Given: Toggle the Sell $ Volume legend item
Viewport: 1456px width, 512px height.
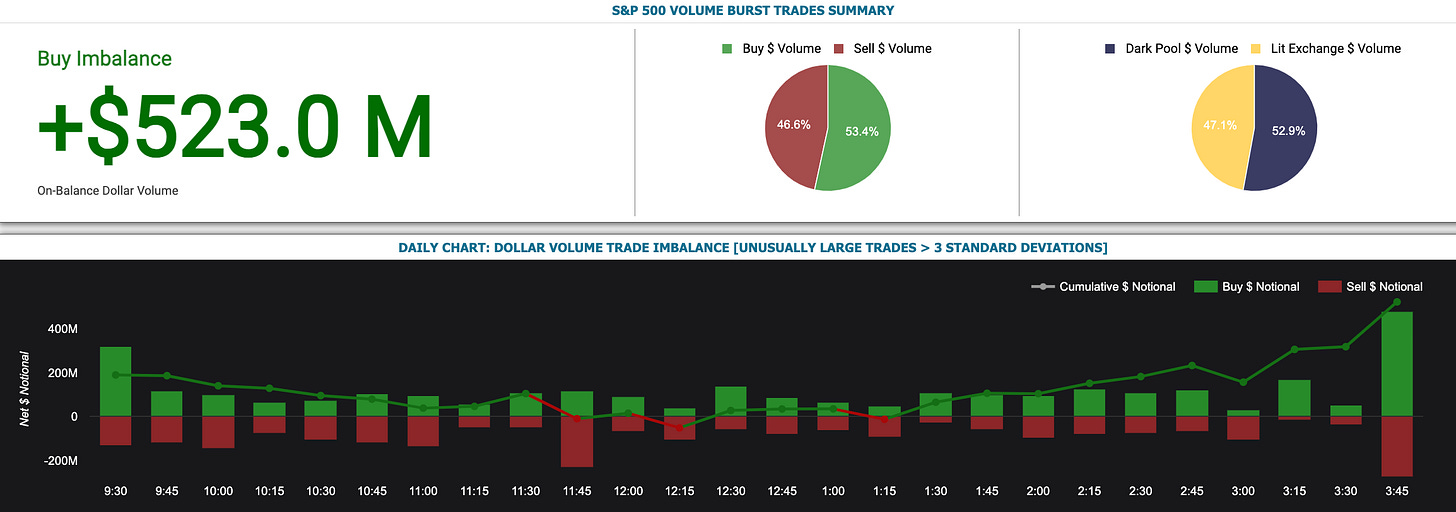Looking at the screenshot, I should tap(884, 48).
